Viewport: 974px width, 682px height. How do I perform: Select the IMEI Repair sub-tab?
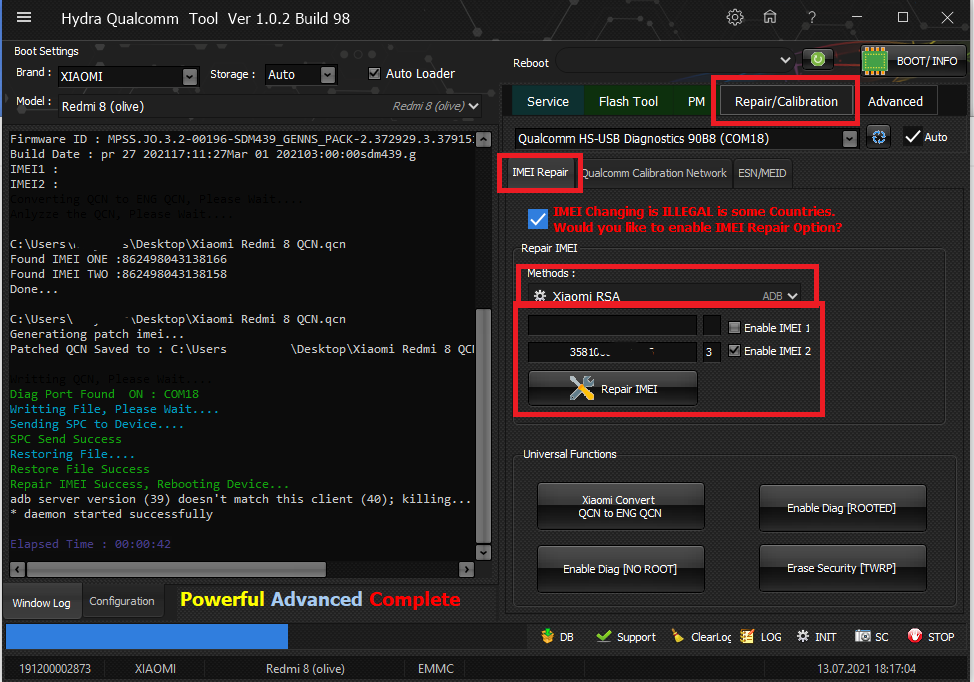[540, 172]
